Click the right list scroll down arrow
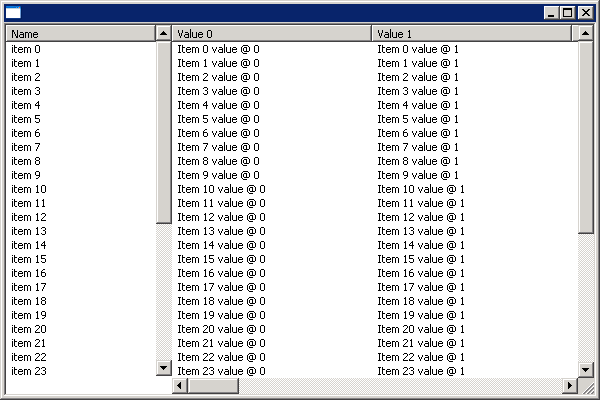This screenshot has height=400, width=600. (585, 370)
